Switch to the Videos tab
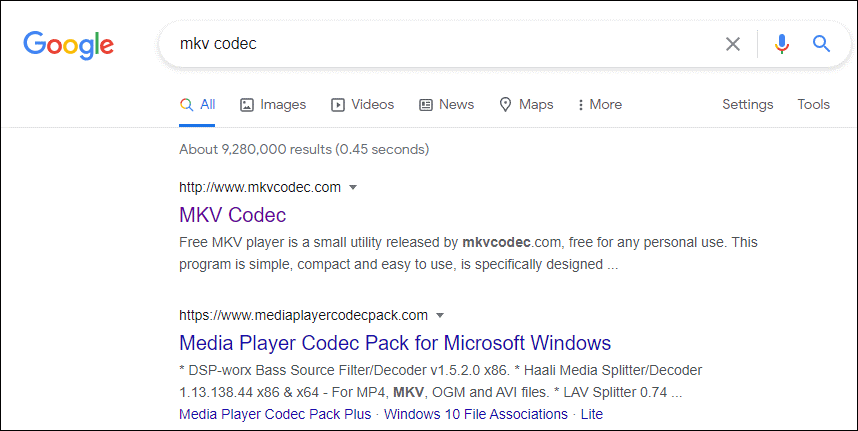 click(362, 104)
